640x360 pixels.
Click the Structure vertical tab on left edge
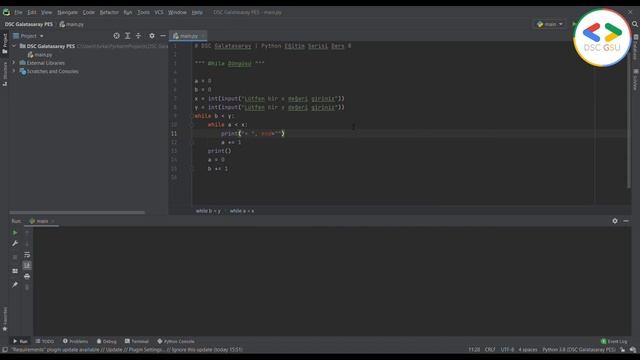coord(5,73)
